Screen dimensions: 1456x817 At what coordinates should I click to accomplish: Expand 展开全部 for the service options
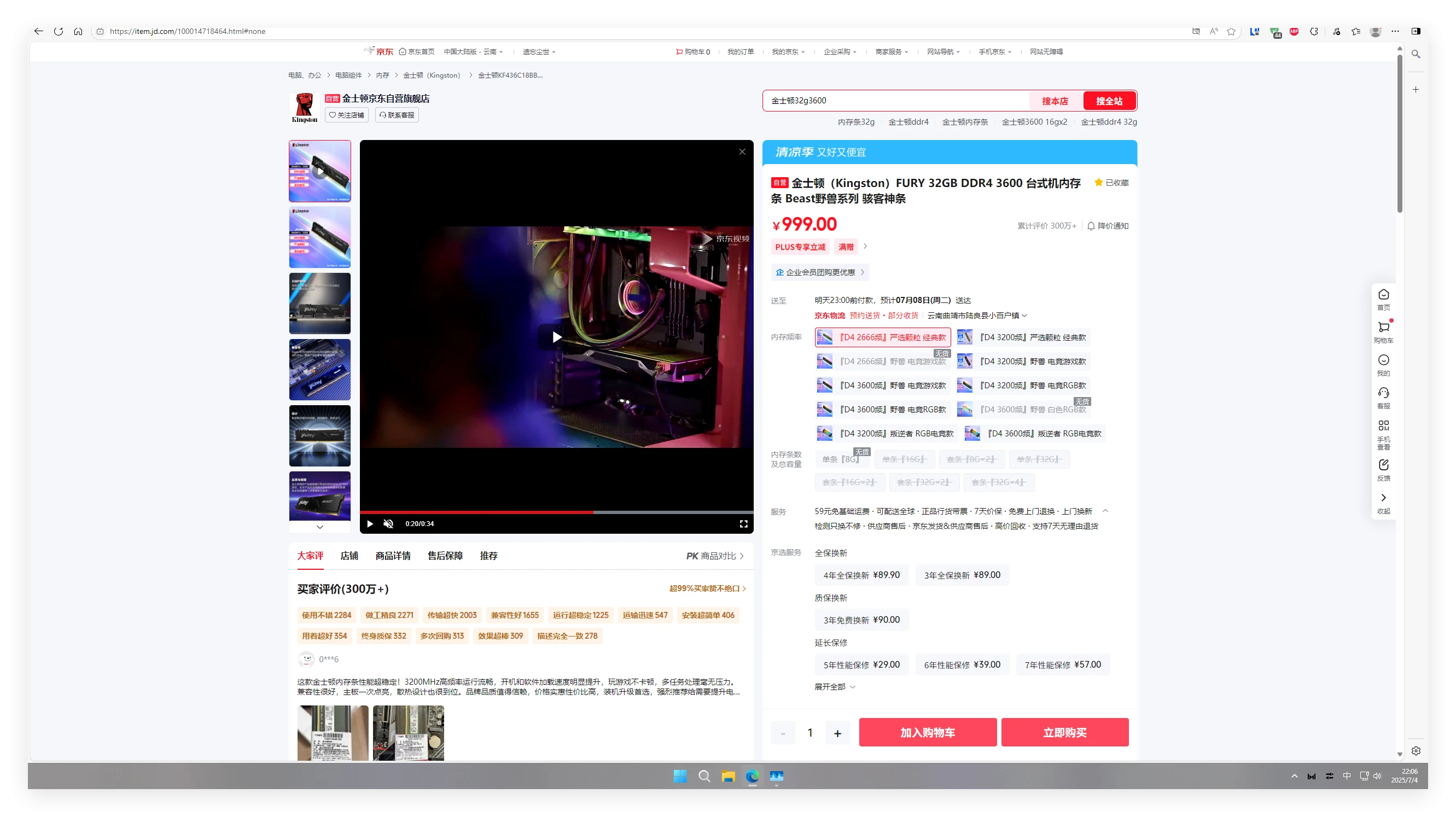[834, 687]
